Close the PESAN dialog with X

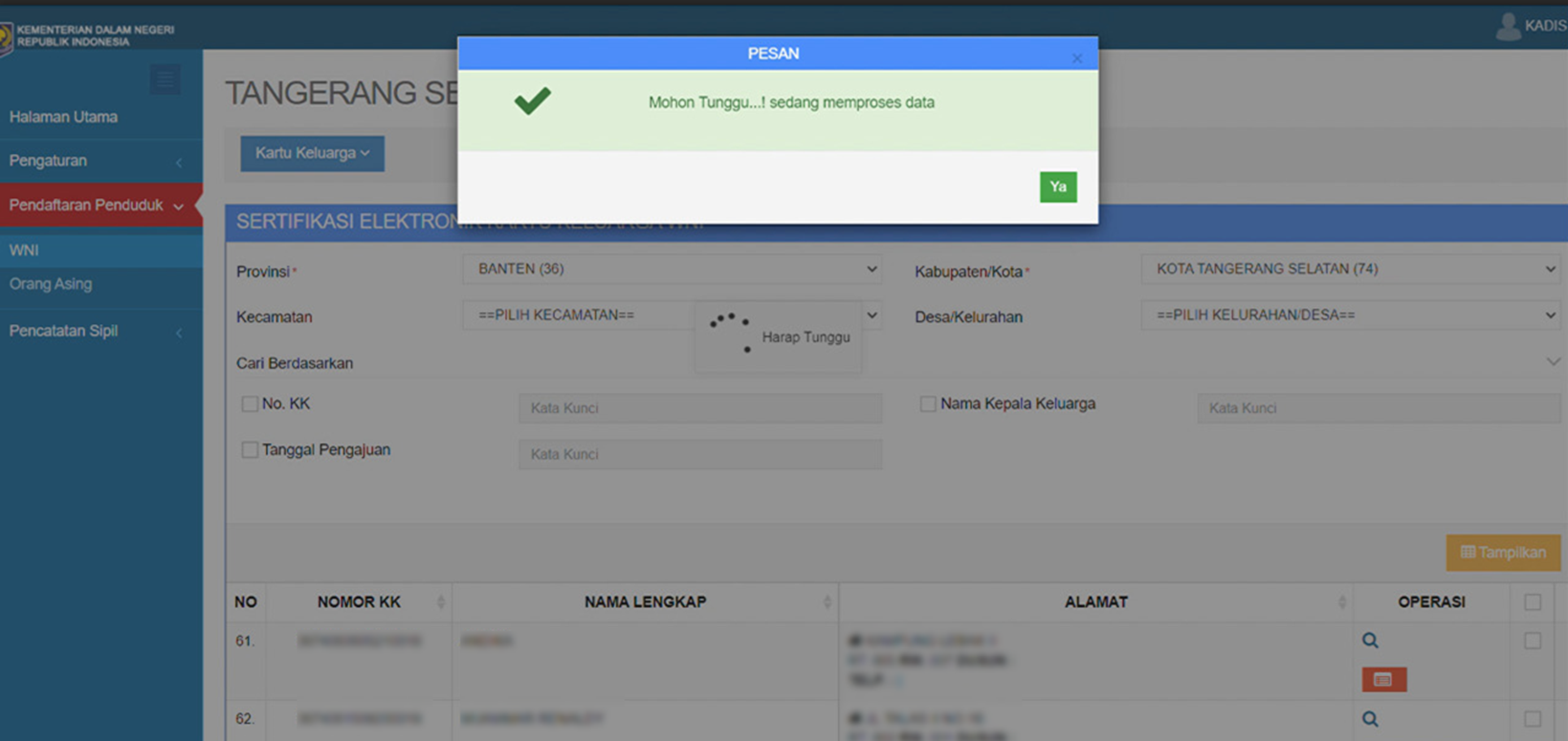click(x=1077, y=58)
